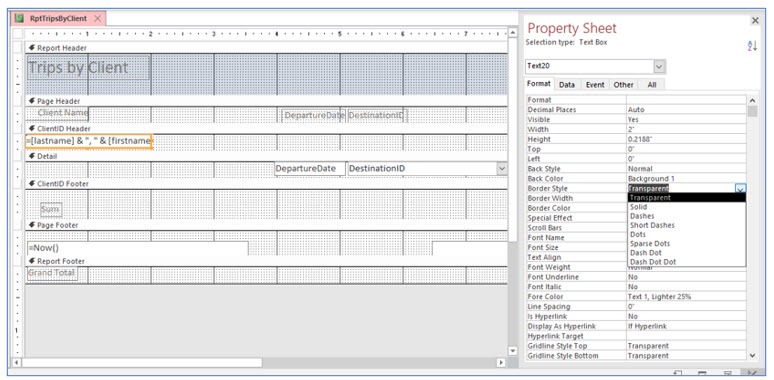Open the Text20 object selector dropdown
Viewport: 774px width, 380px height.
659,66
